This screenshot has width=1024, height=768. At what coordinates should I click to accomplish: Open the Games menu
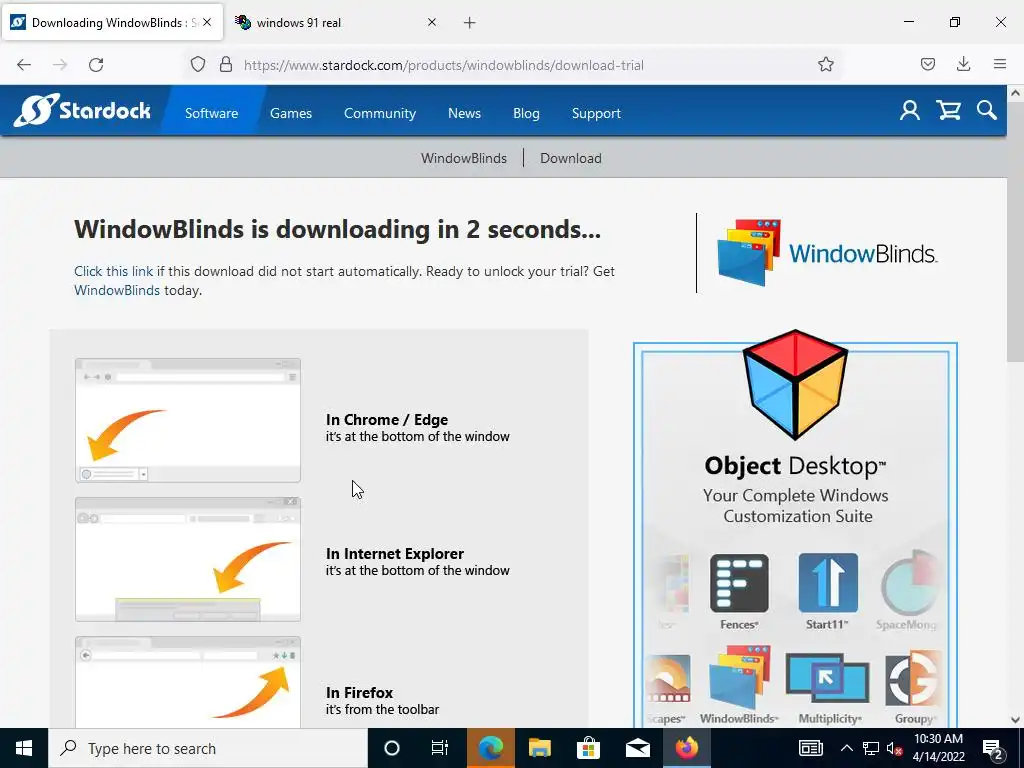pyautogui.click(x=291, y=113)
